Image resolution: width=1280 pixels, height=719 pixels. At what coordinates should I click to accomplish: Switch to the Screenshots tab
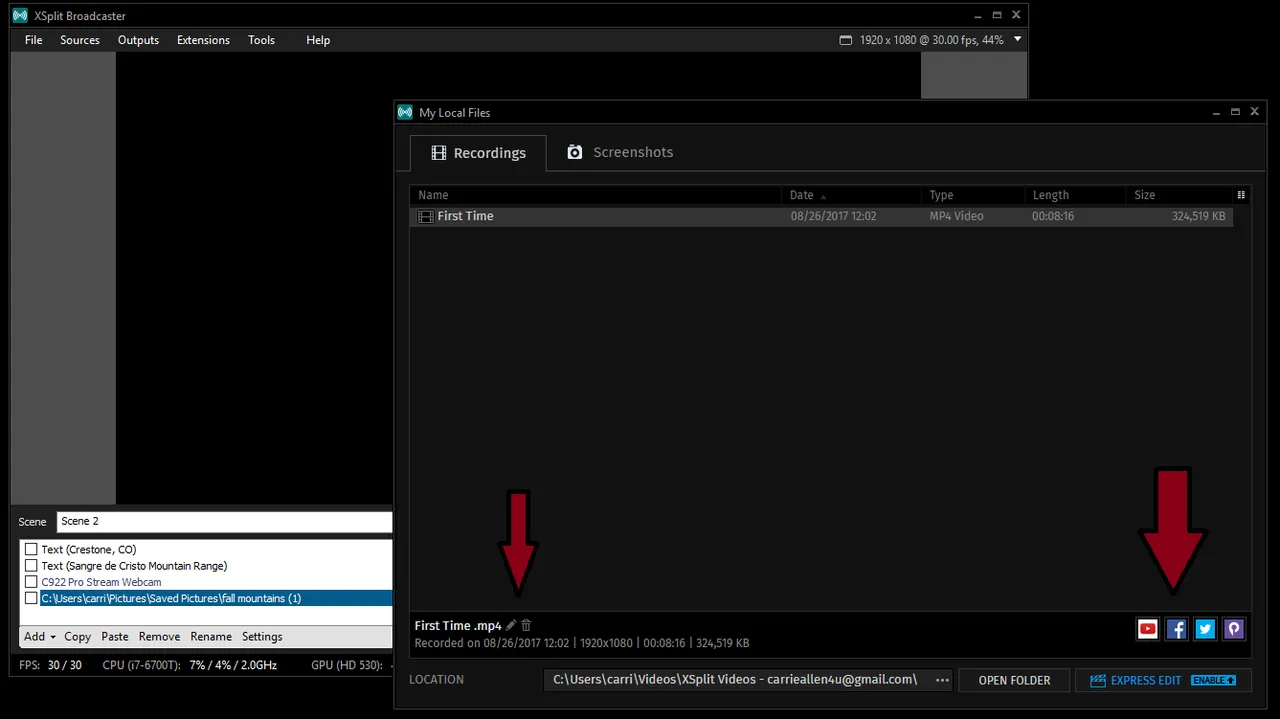(x=620, y=152)
